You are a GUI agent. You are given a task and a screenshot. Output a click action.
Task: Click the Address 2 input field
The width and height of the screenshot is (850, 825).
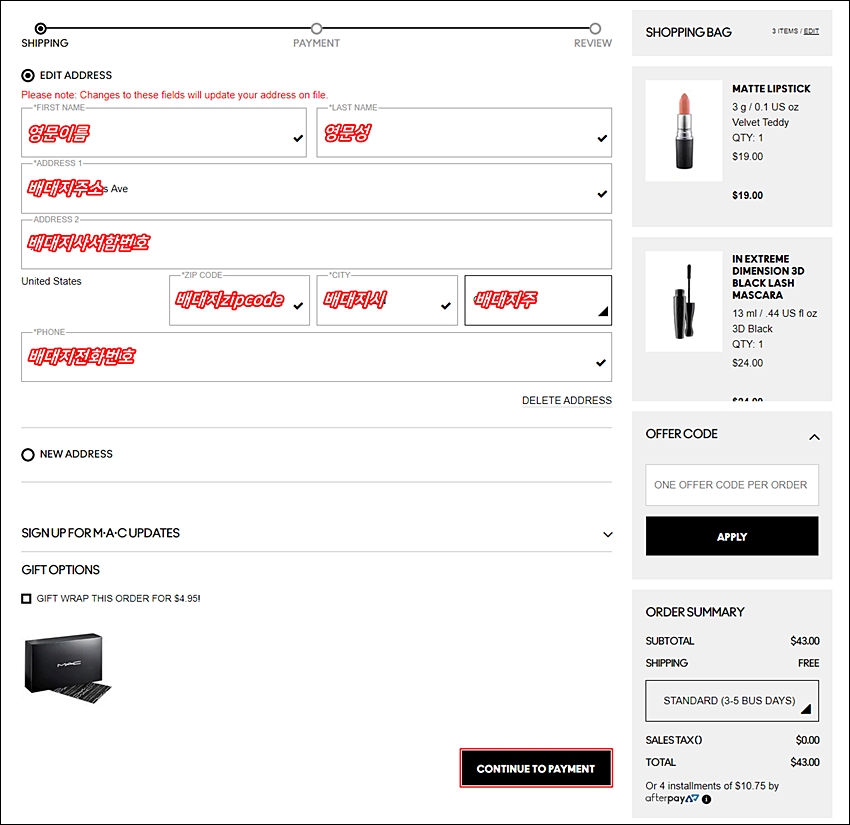point(317,244)
